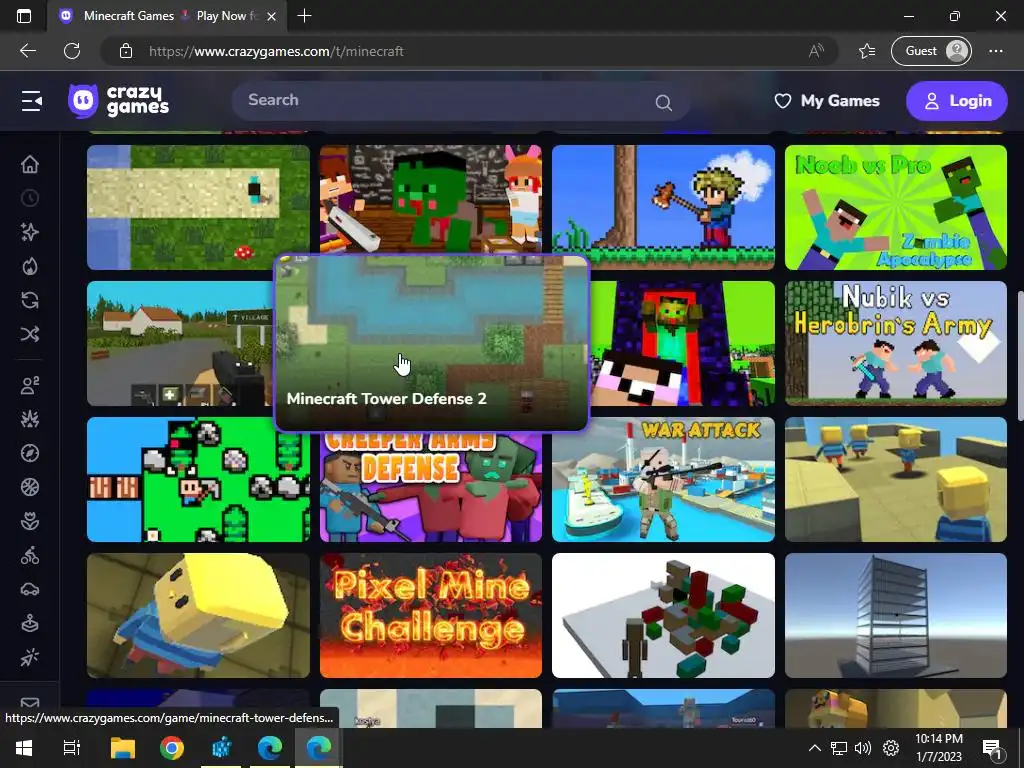Toggle the sidebar hamburger menu icon
This screenshot has height=768, width=1024.
coord(31,101)
